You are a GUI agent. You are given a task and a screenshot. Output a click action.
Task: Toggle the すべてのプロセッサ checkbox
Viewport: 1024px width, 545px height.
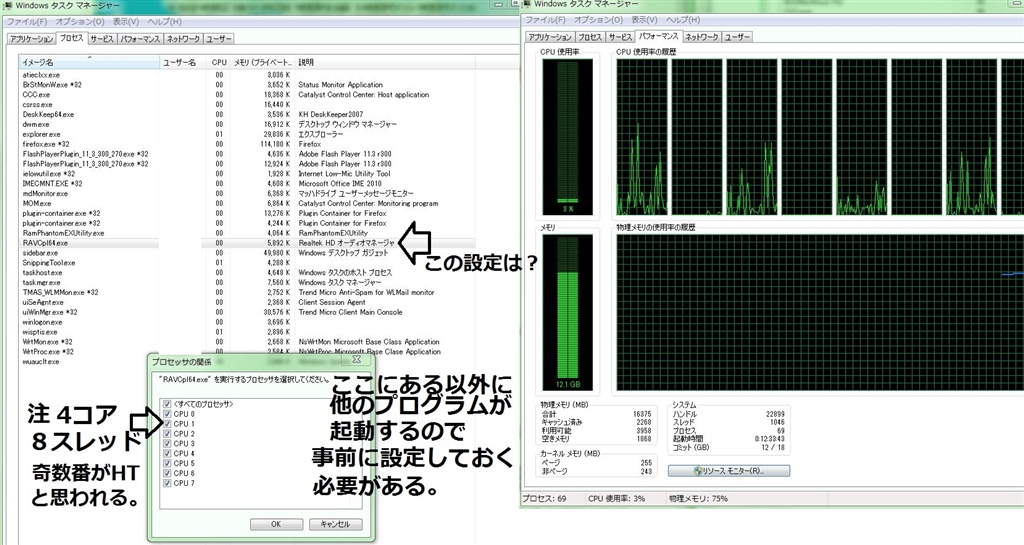click(x=167, y=404)
